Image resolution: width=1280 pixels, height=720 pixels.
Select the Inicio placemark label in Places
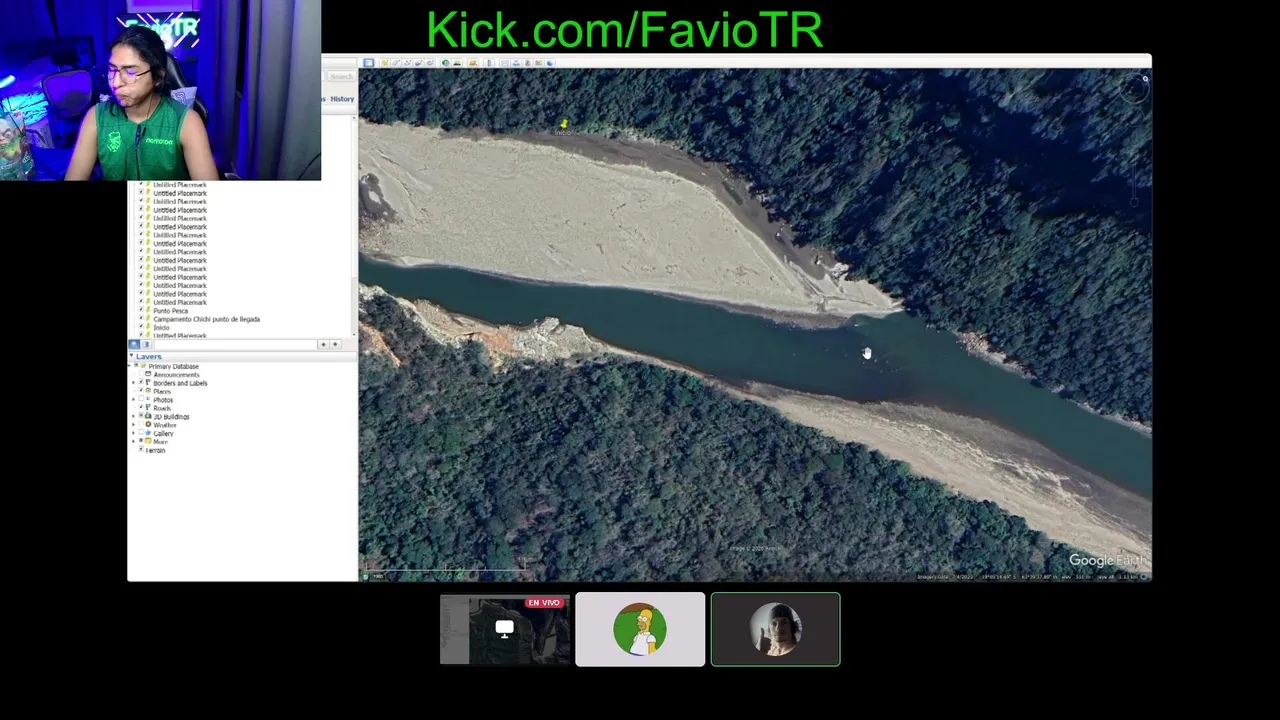(161, 327)
